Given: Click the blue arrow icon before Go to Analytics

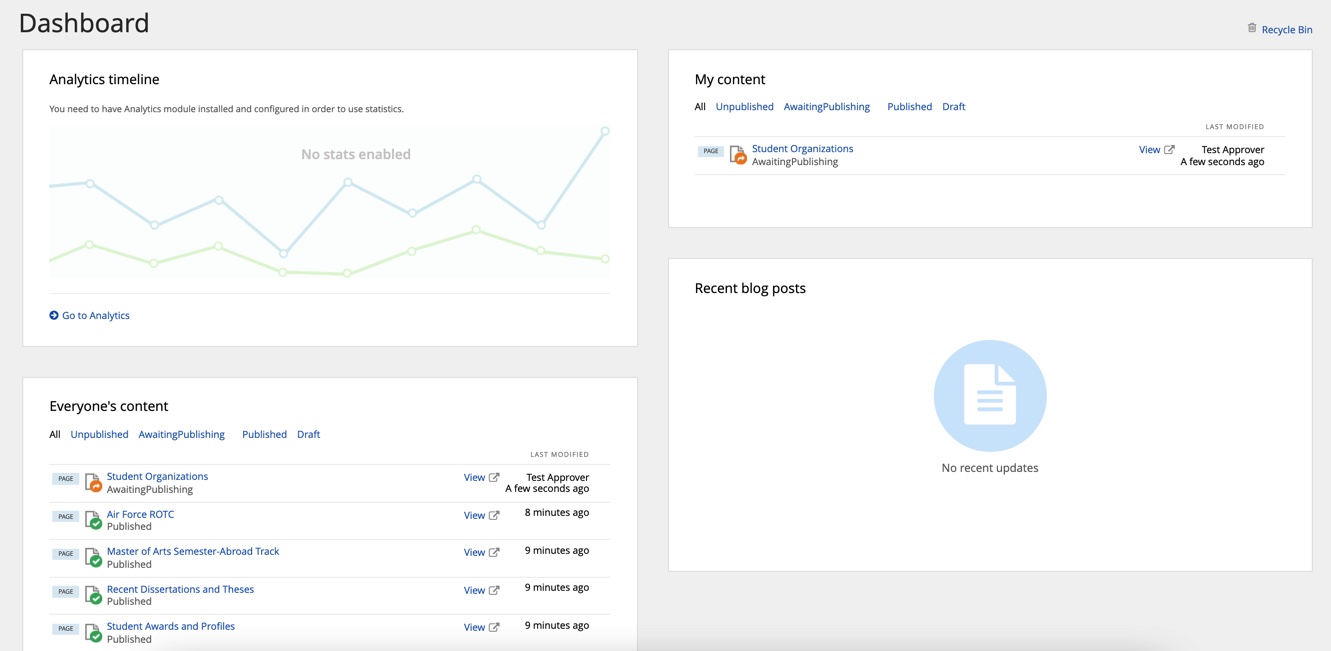Looking at the screenshot, I should pos(53,315).
